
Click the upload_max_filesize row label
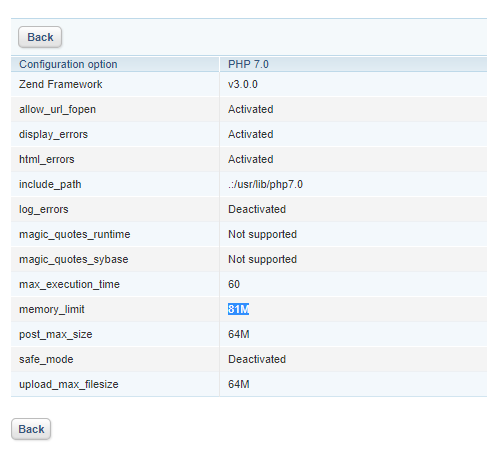pyautogui.click(x=69, y=384)
